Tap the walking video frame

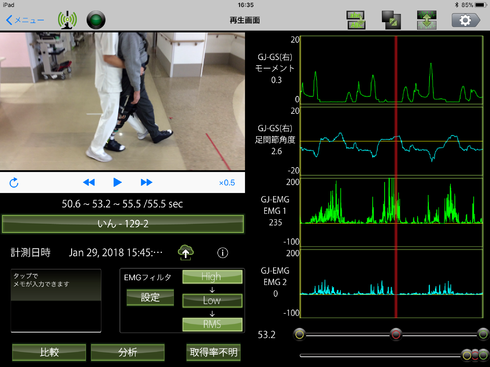click(122, 101)
